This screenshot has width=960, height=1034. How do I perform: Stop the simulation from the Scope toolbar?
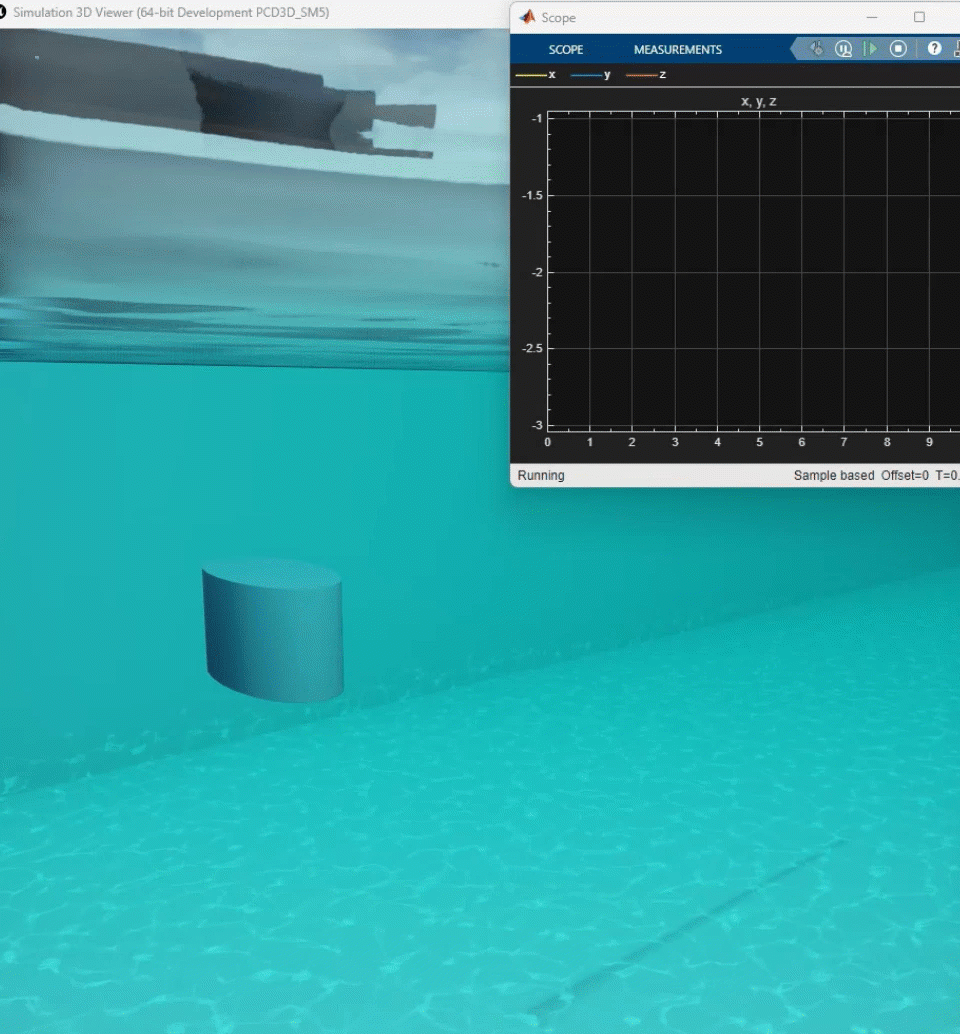(899, 49)
